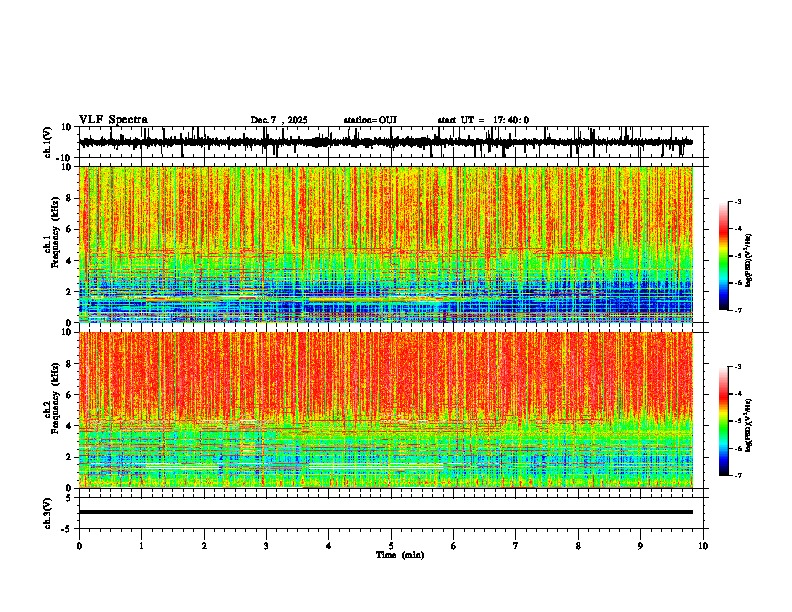The height and width of the screenshot is (612, 792).
Task: Click the ch.2 colorbar PSD unit label
Action: coord(749,425)
